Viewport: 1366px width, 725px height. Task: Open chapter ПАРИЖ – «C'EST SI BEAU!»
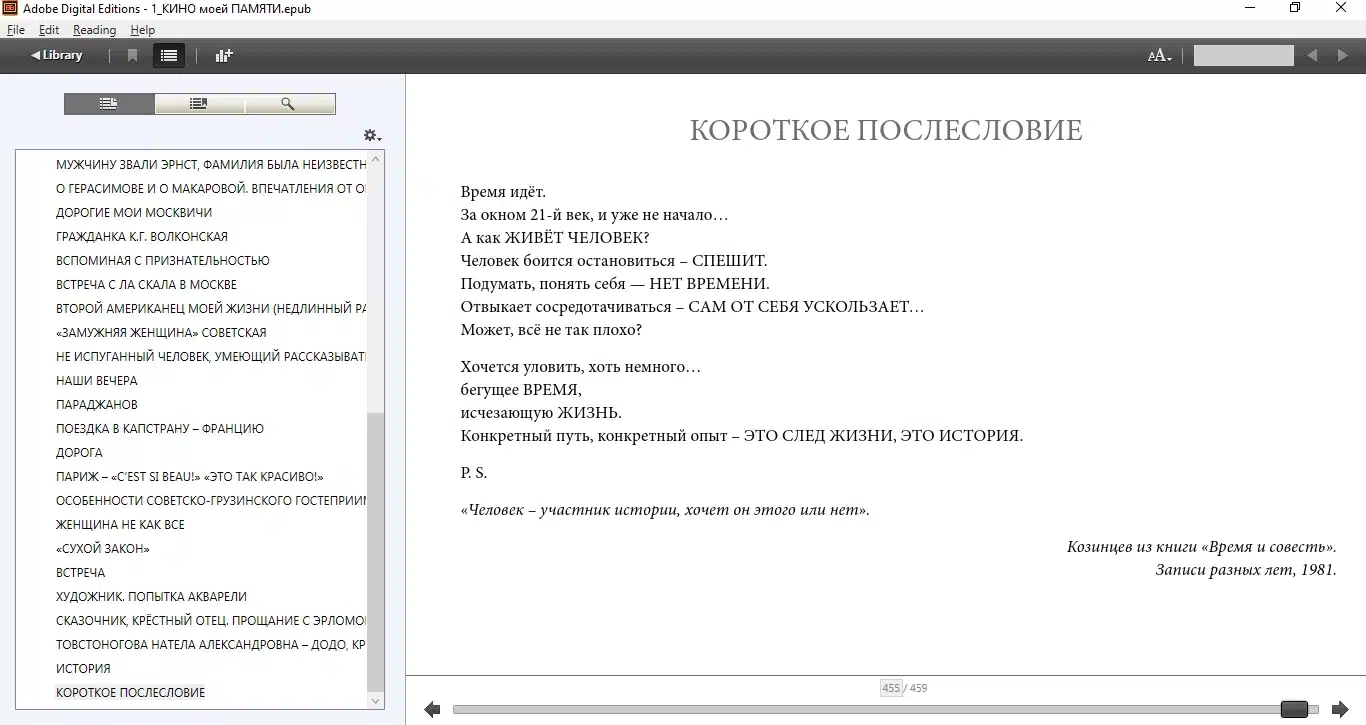coord(190,476)
